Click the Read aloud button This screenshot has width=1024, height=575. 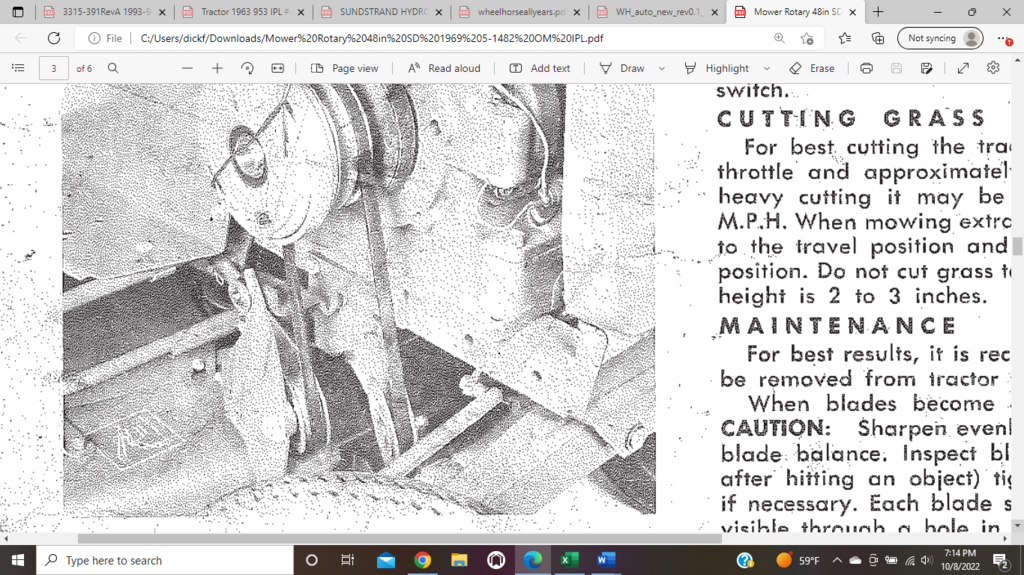click(443, 68)
